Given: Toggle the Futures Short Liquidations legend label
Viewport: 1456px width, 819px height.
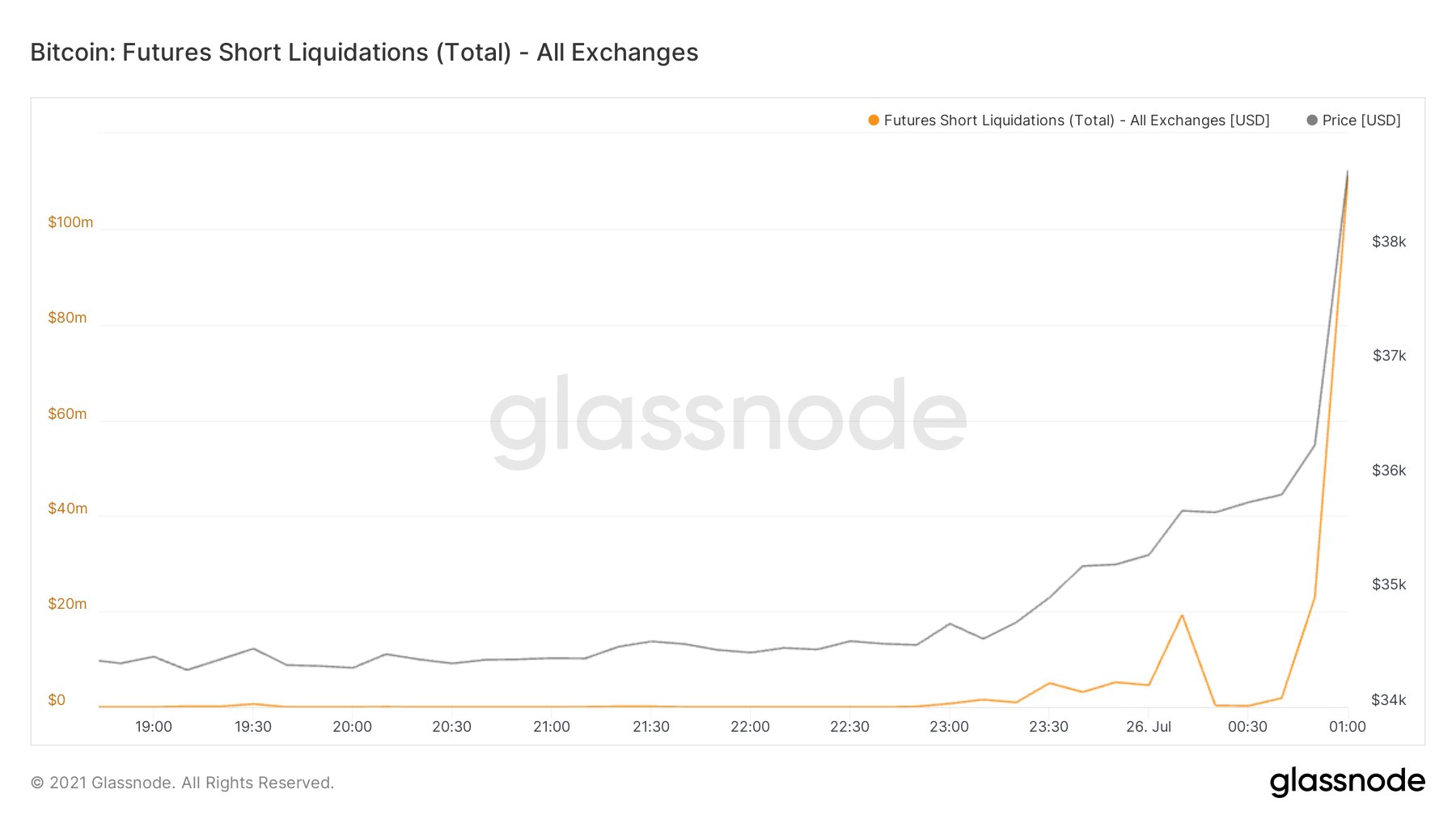Looking at the screenshot, I should 1077,120.
